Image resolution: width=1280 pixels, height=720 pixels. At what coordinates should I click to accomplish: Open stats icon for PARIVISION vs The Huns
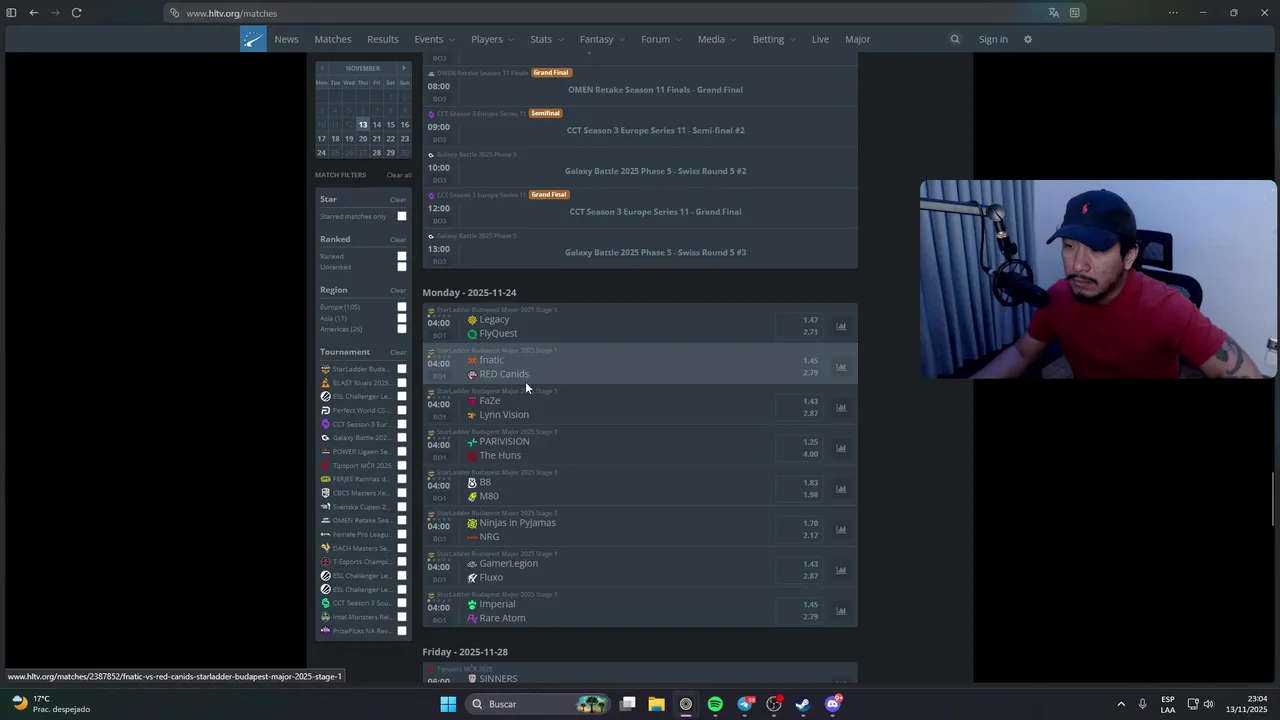click(x=841, y=448)
